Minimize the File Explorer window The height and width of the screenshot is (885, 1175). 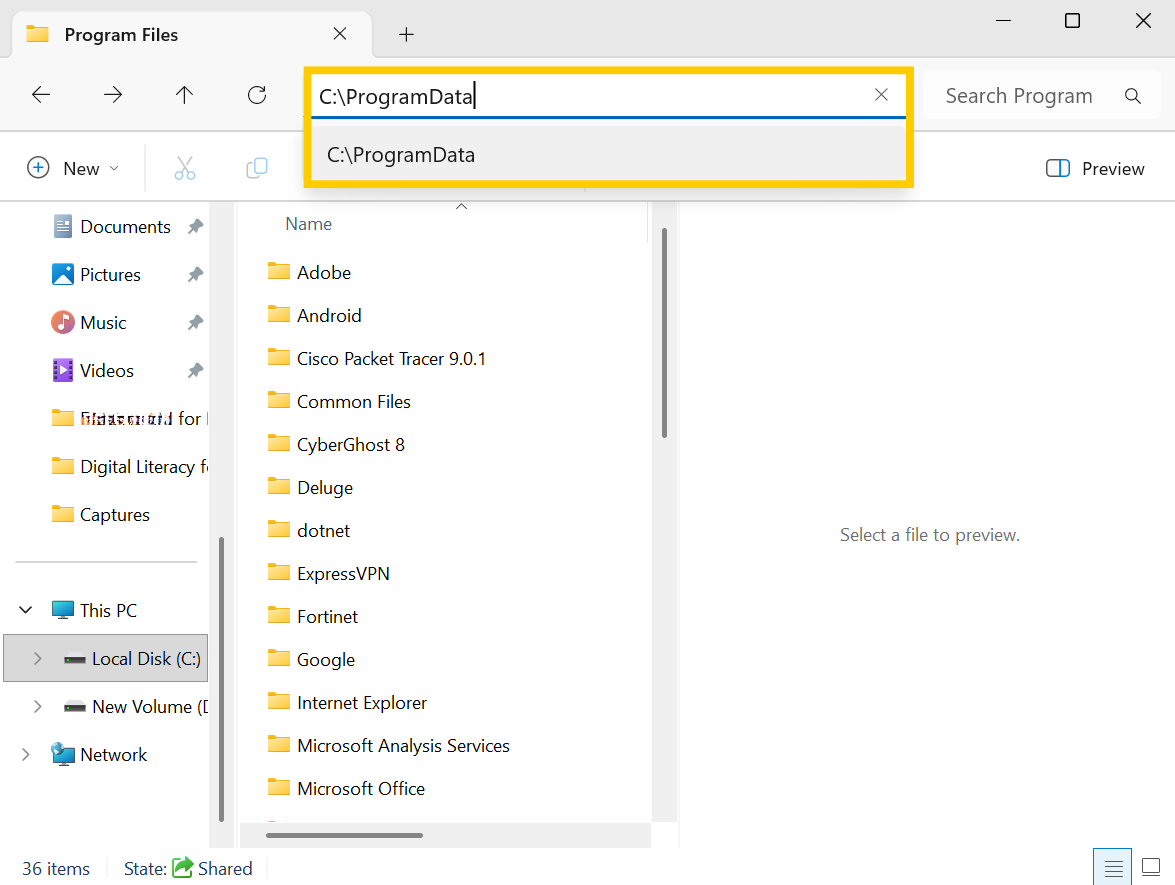point(1003,21)
